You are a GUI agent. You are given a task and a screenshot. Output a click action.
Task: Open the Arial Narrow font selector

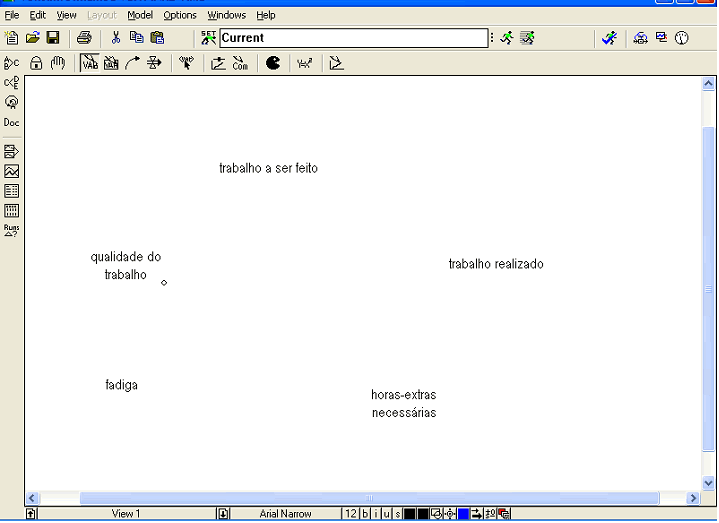tap(285, 514)
